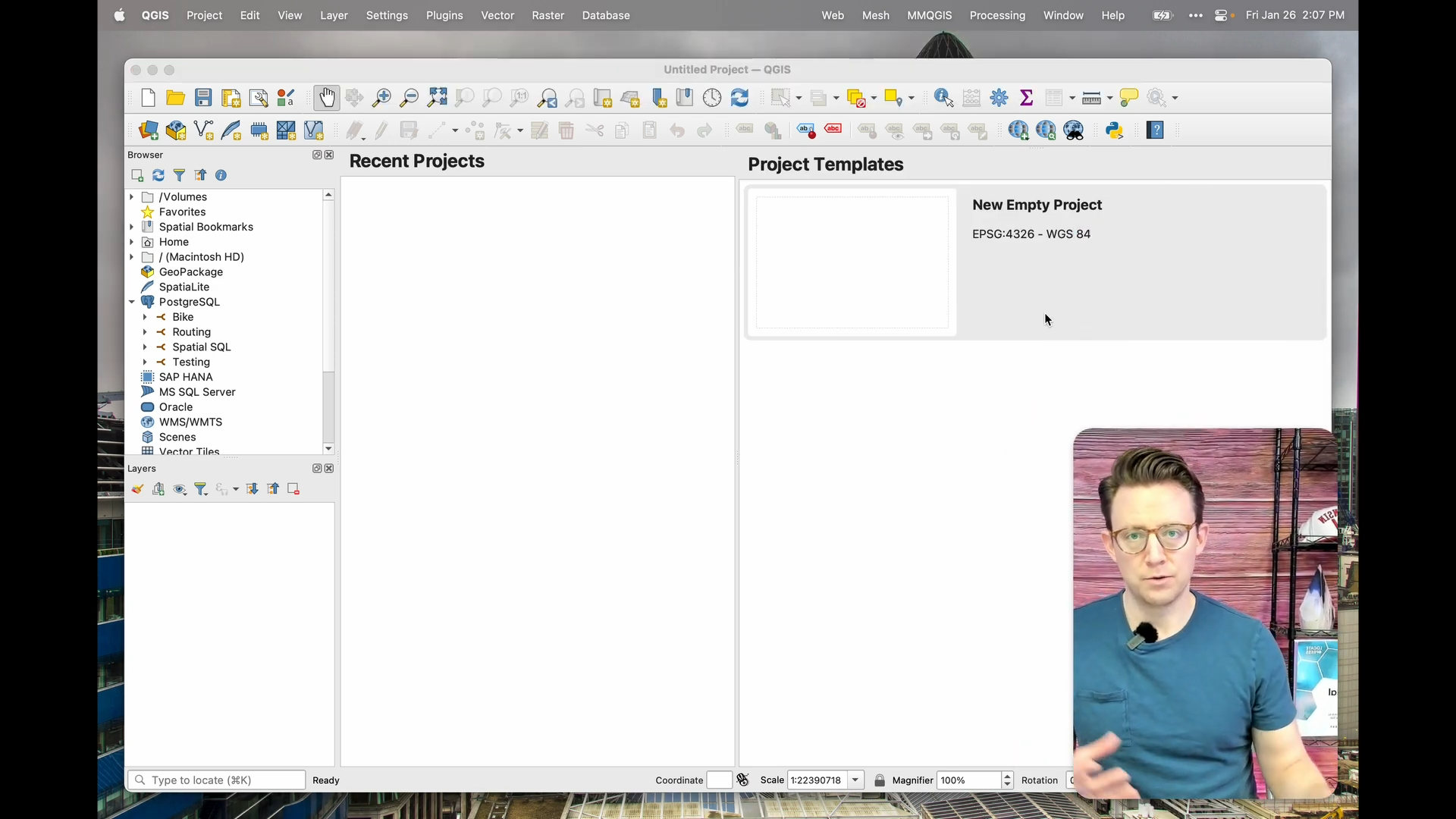This screenshot has width=1456, height=819.
Task: Click GeoPackage in Browser panel
Action: tap(191, 272)
